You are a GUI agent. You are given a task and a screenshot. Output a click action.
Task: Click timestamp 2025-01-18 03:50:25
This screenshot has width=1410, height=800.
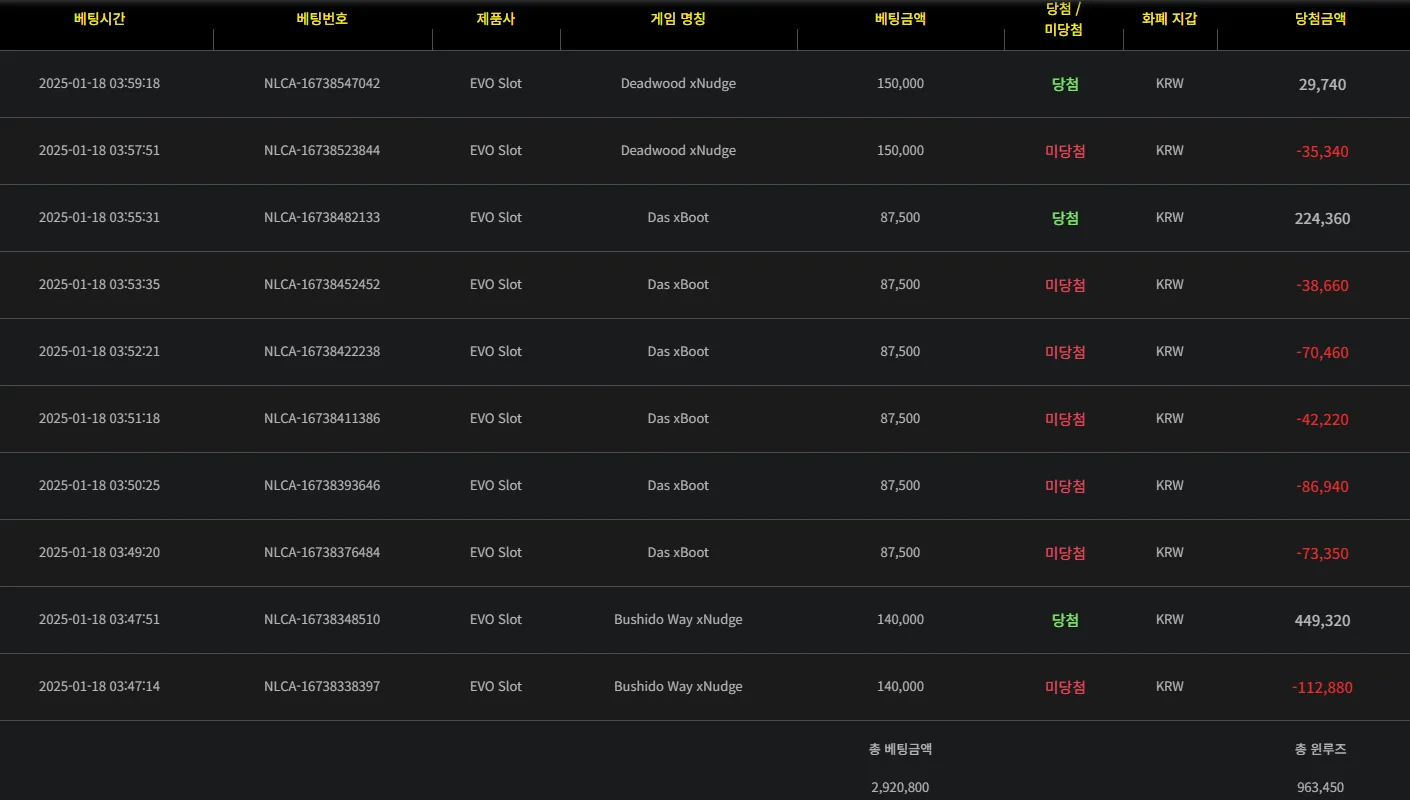[x=99, y=486]
